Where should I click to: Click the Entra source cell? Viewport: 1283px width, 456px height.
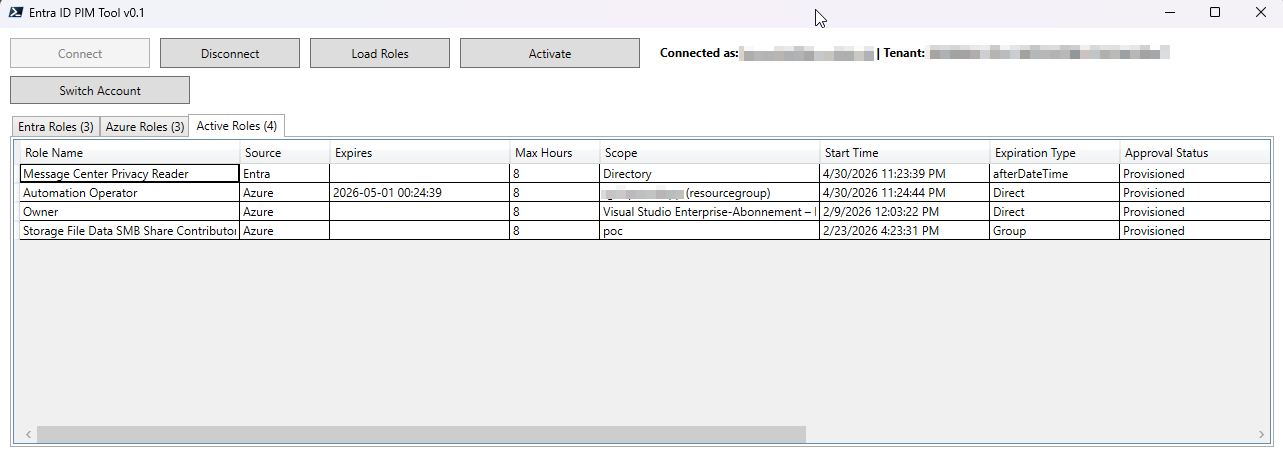click(285, 174)
